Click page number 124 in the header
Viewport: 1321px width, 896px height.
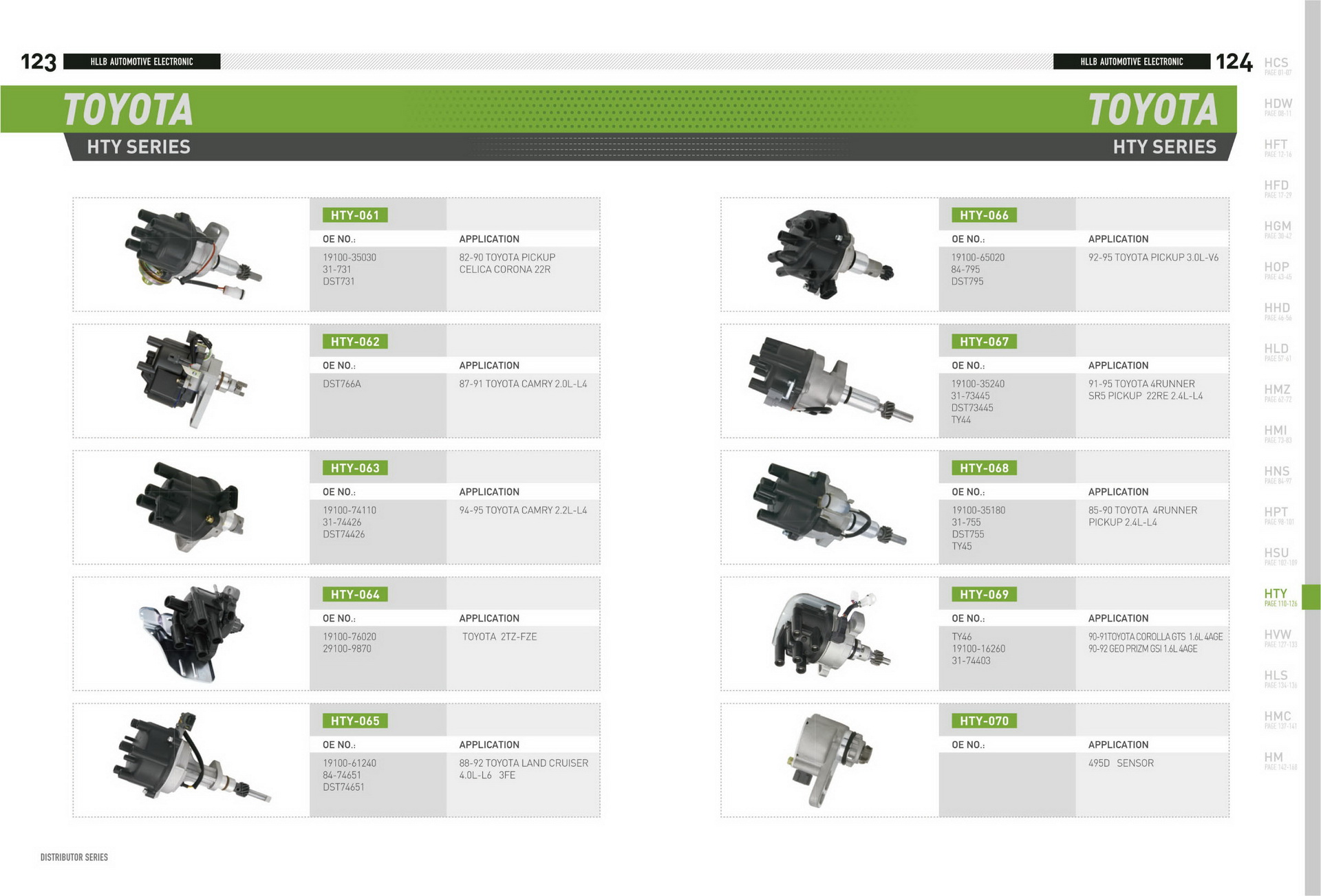point(1234,62)
